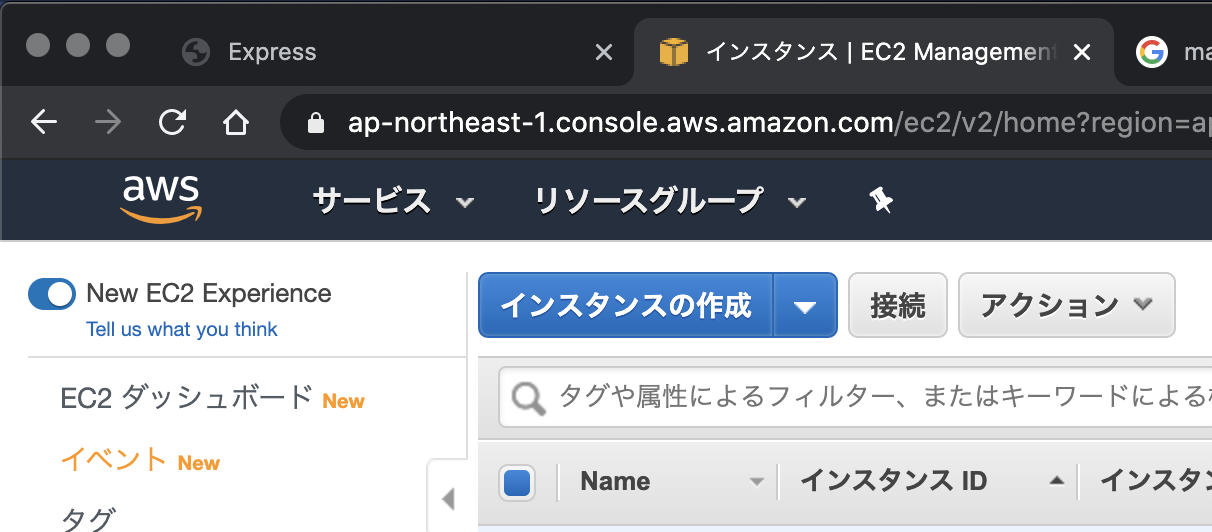The width and height of the screenshot is (1212, 532).
Task: Click the browser forward arrow
Action: coord(107,122)
